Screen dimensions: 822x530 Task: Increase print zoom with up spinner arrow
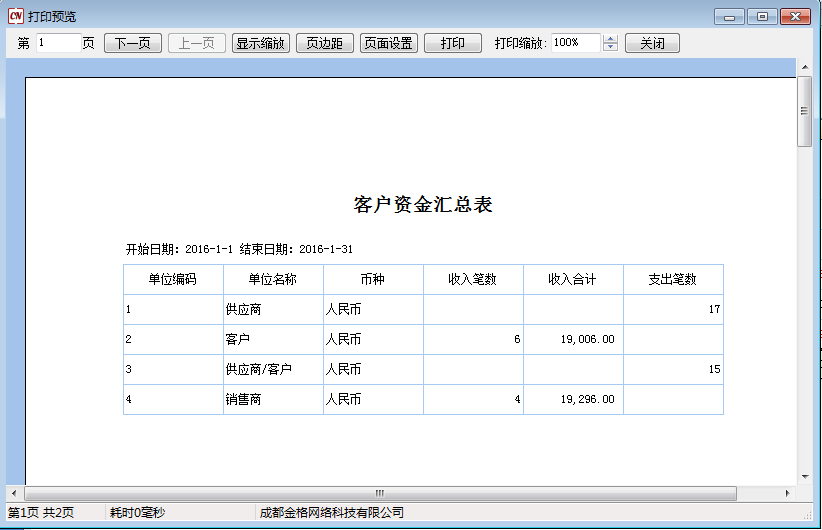coord(611,39)
